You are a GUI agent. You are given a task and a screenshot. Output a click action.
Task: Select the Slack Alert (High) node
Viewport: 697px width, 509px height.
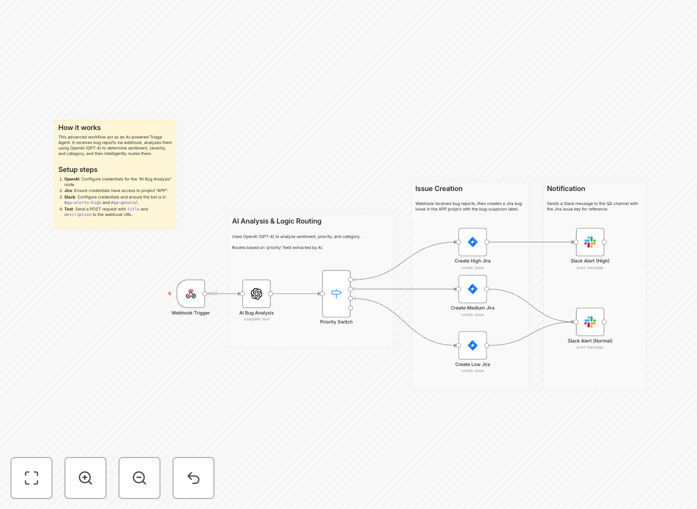click(x=590, y=242)
